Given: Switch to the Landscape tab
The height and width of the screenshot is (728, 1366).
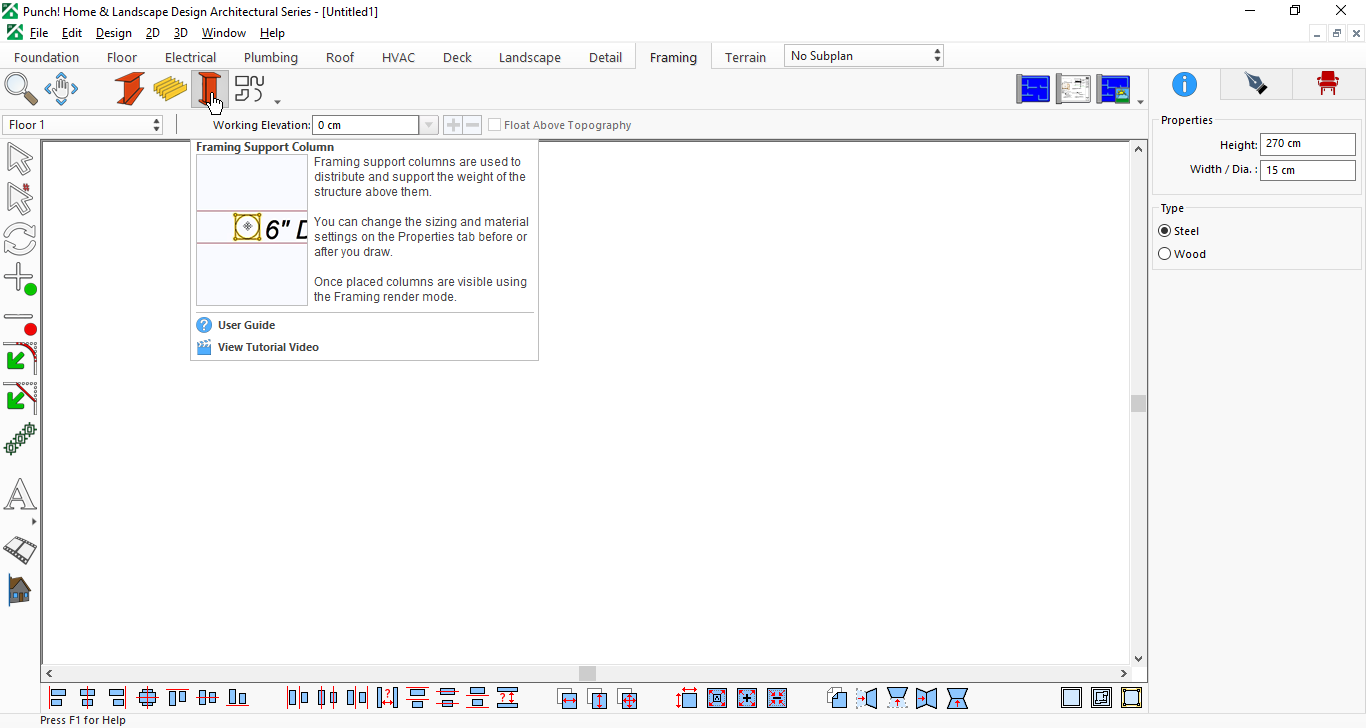Looking at the screenshot, I should (530, 57).
